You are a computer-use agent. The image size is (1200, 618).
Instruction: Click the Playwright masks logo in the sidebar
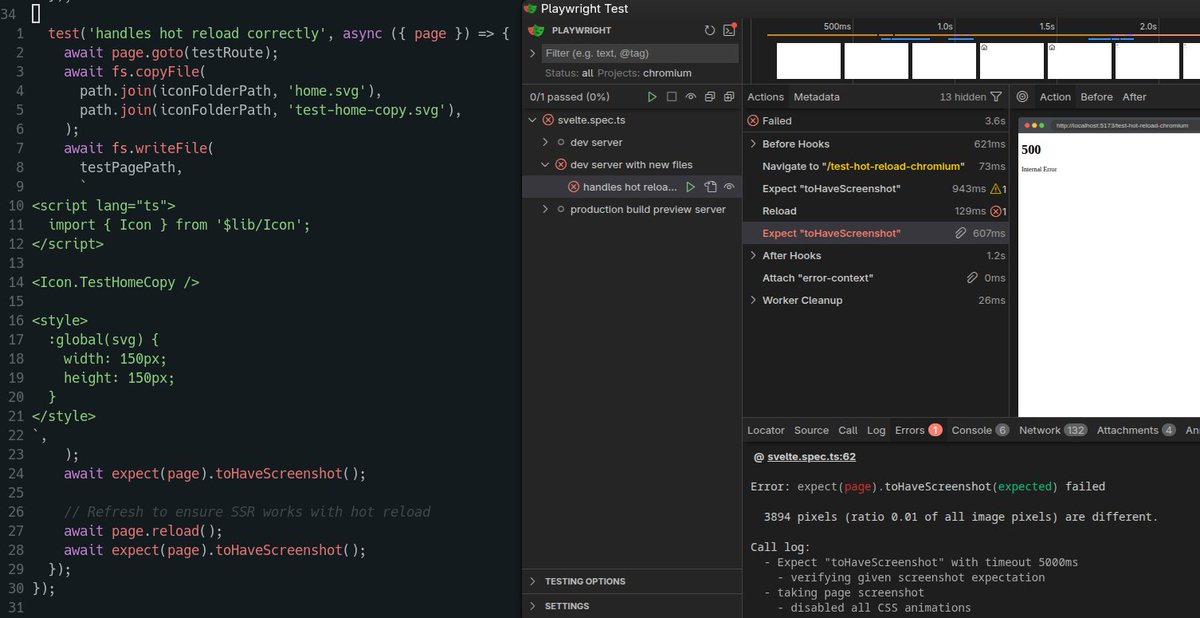click(536, 31)
